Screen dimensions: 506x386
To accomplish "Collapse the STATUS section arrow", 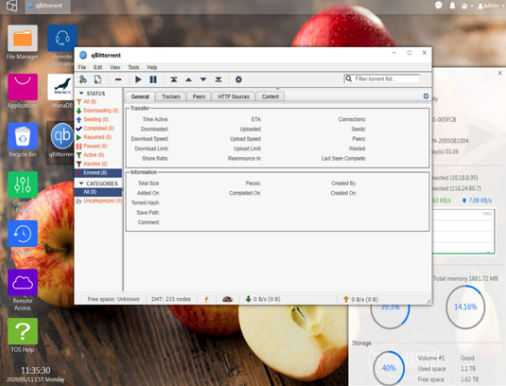I will click(81, 93).
